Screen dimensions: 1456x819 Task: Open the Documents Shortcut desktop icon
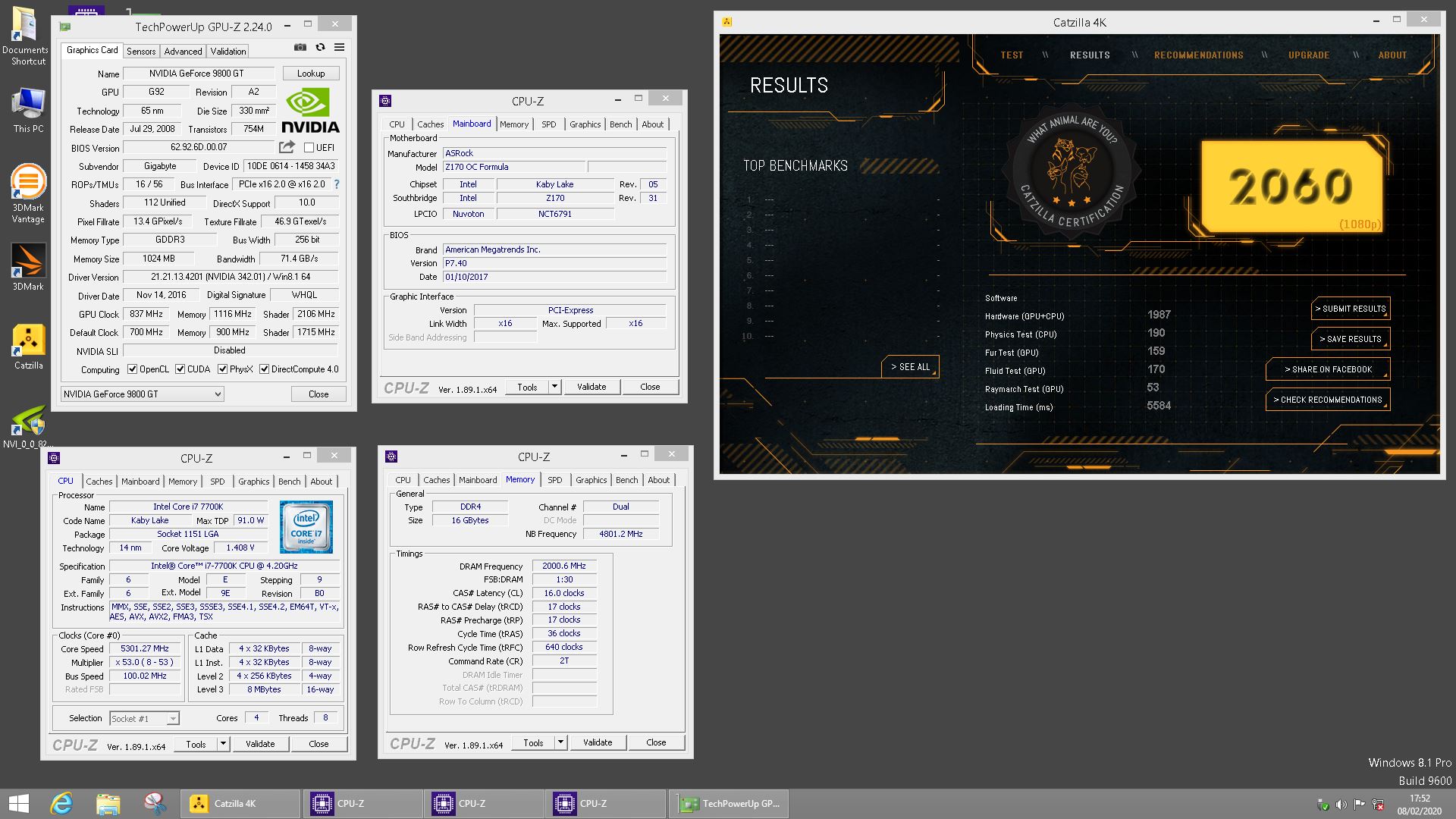(27, 36)
